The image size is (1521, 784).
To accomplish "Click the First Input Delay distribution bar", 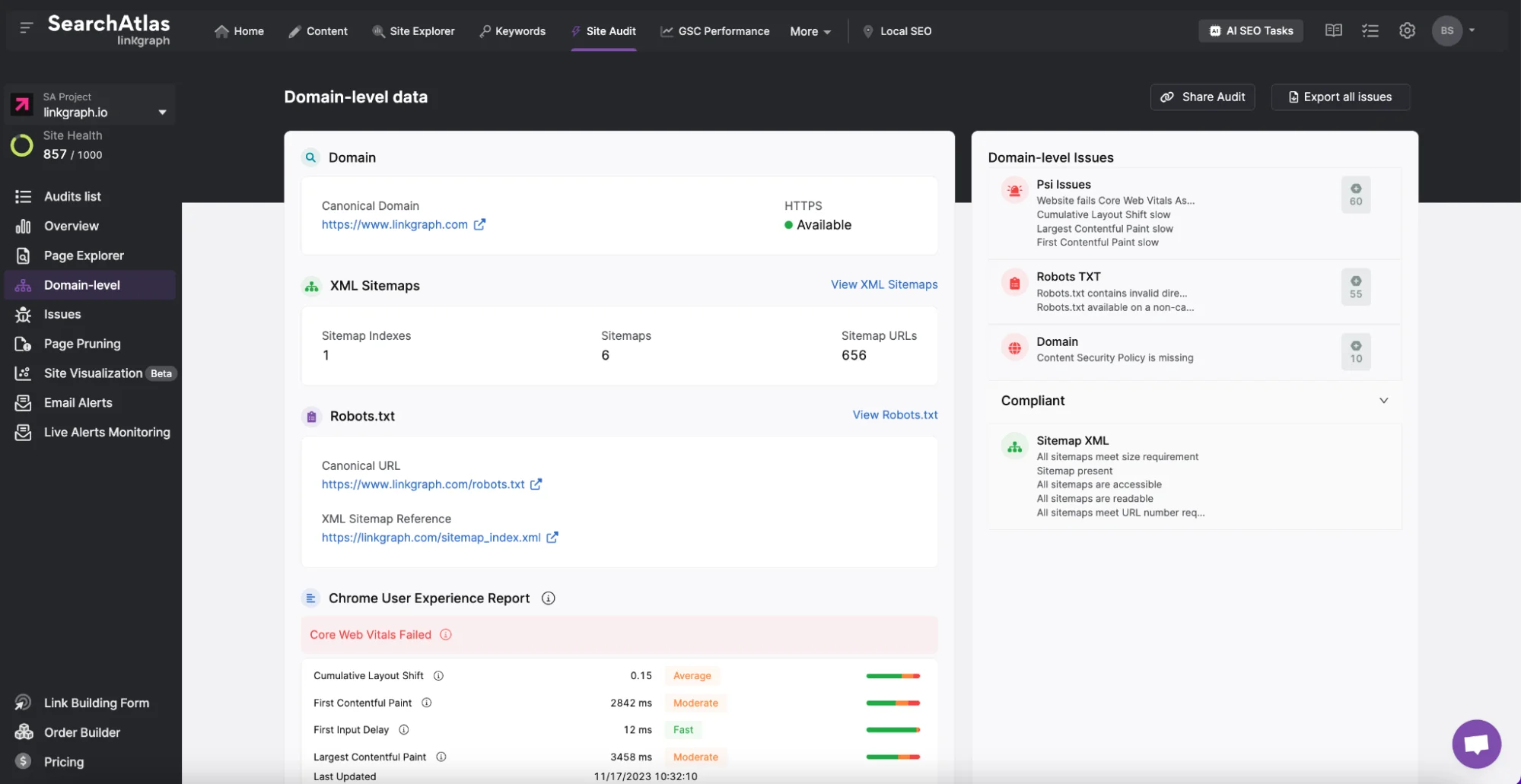I will [893, 730].
